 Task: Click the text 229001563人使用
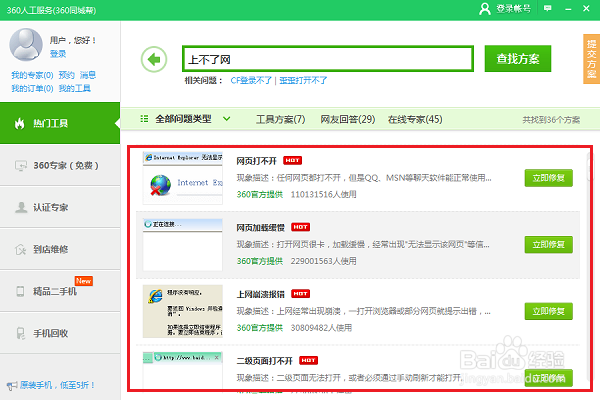[x=323, y=261]
